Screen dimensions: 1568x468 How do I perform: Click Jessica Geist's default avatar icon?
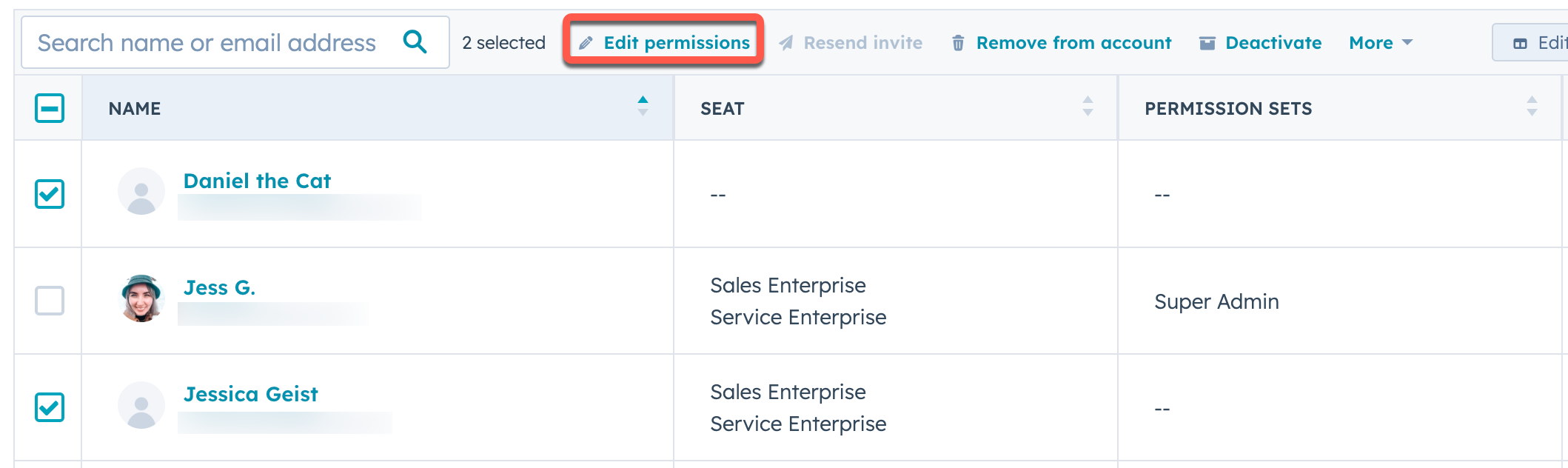tap(141, 405)
